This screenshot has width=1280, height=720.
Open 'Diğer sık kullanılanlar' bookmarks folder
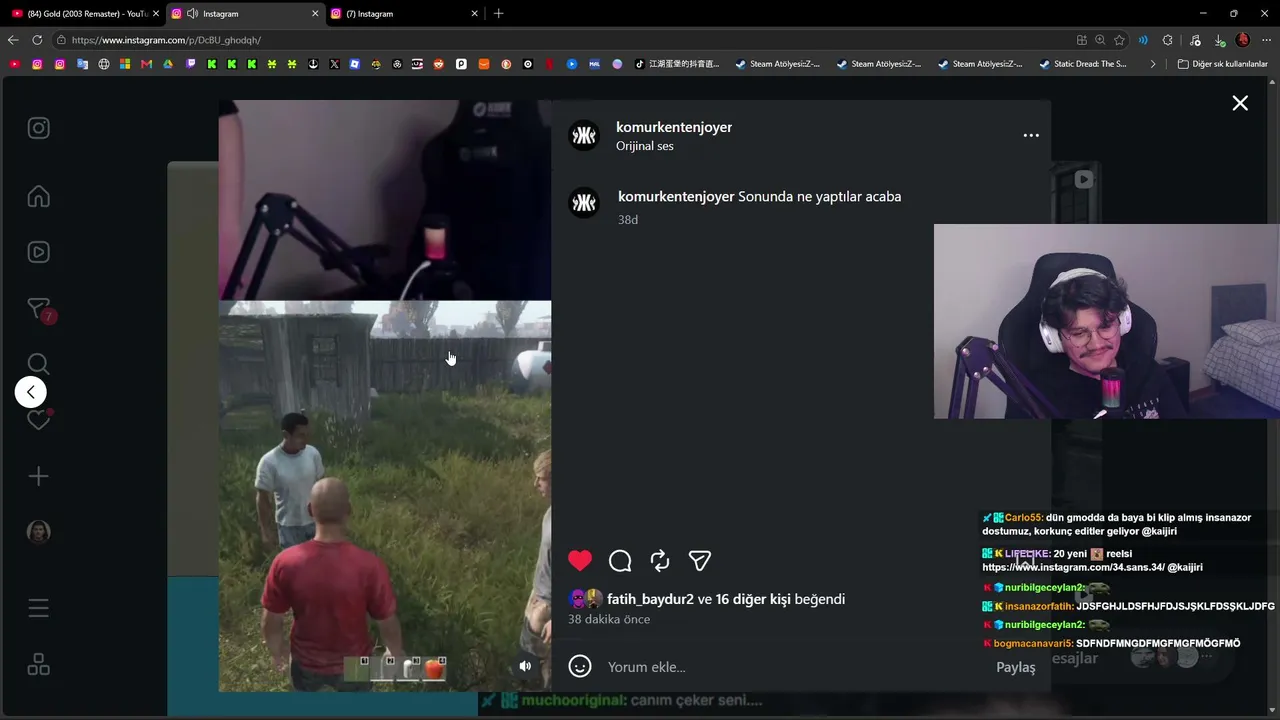(x=1222, y=64)
